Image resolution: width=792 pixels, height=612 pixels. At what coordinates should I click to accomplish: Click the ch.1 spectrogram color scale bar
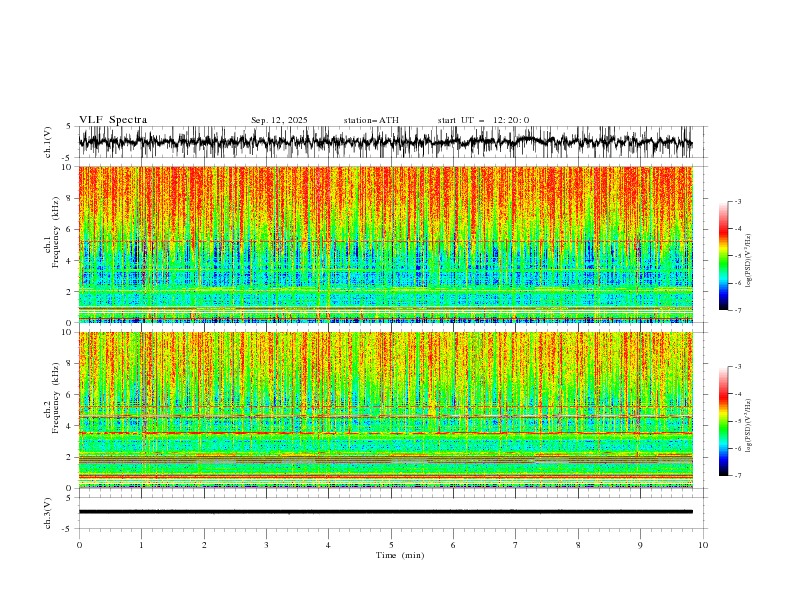(723, 256)
